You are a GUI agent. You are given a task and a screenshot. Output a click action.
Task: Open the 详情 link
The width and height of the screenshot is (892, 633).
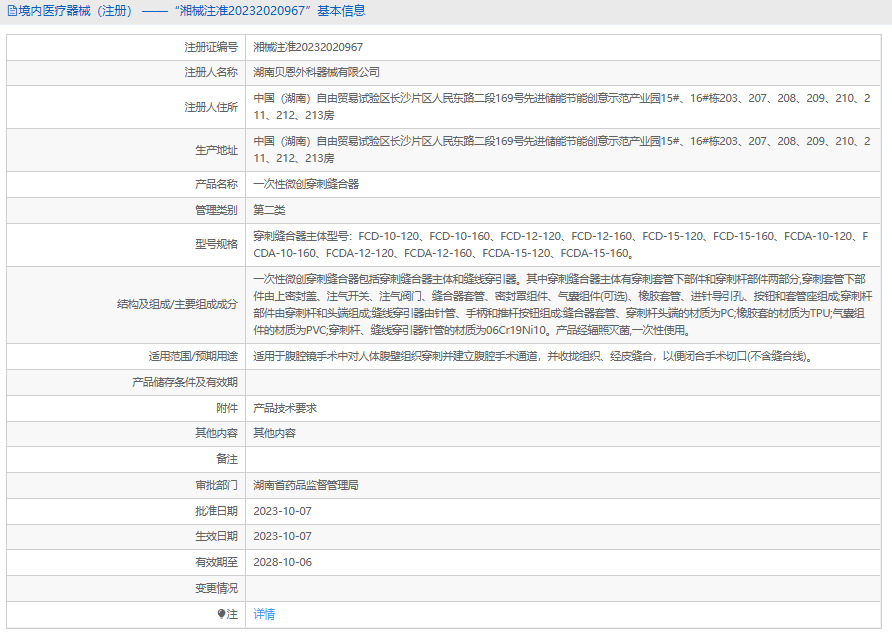tap(264, 614)
